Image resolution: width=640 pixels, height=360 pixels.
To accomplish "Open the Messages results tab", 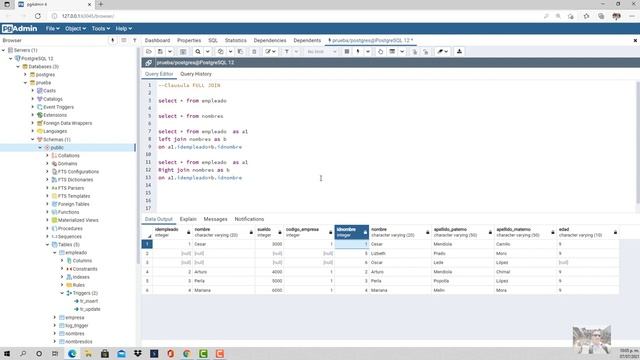I will pos(216,219).
